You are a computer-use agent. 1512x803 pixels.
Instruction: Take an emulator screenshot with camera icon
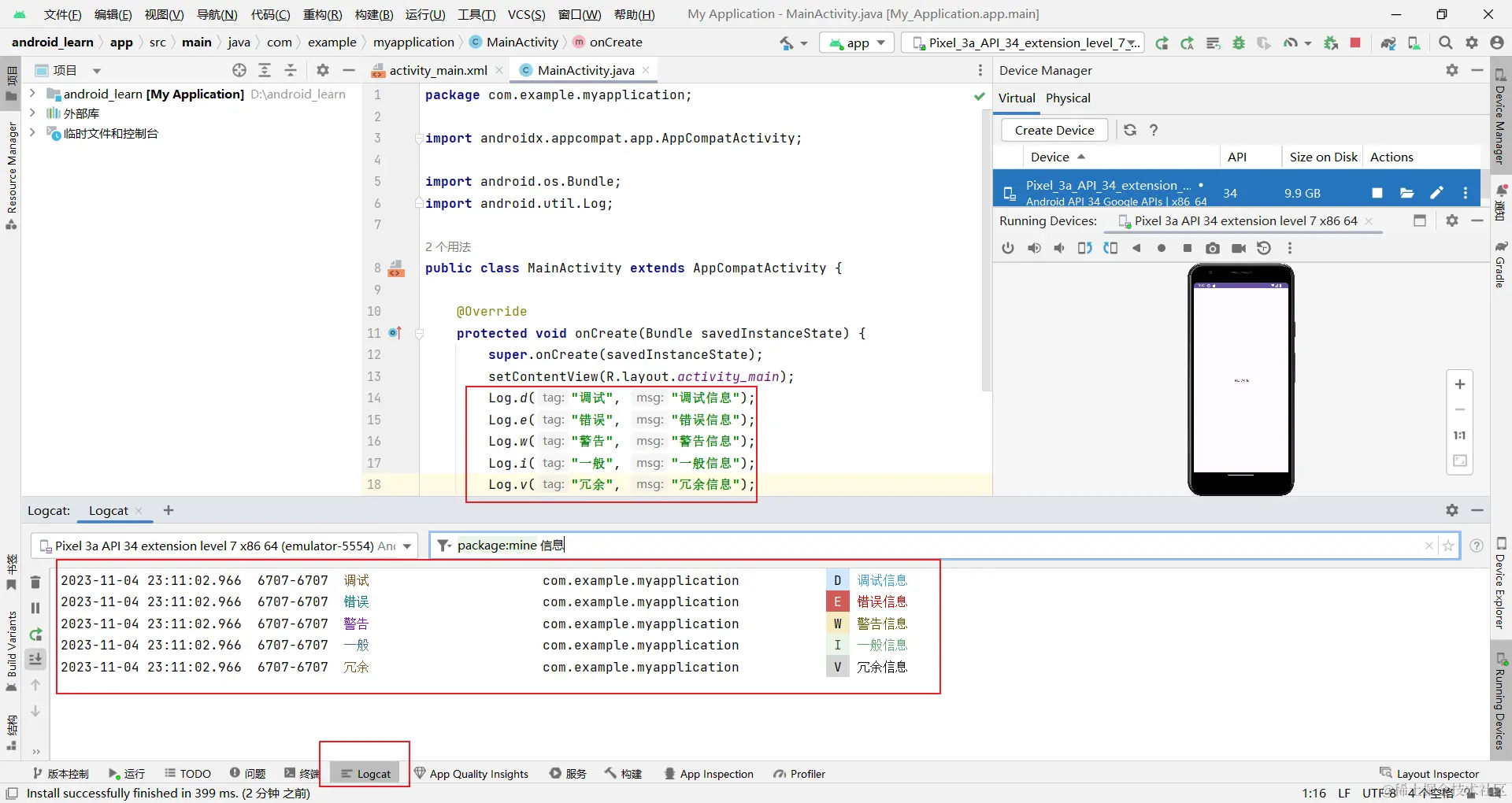[1213, 248]
